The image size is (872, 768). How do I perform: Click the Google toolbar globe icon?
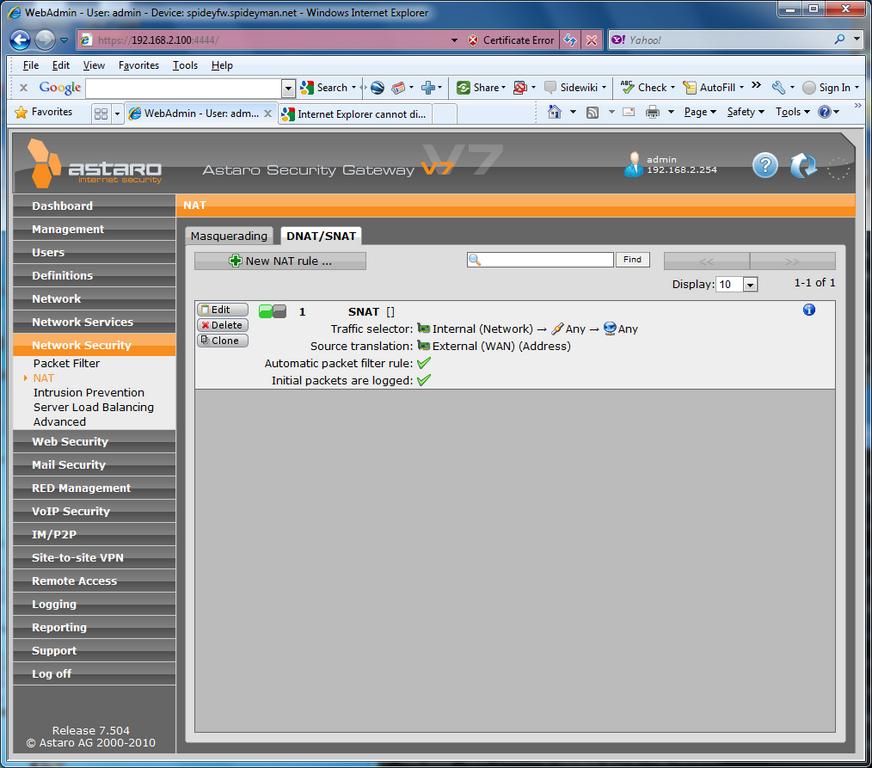coord(378,87)
